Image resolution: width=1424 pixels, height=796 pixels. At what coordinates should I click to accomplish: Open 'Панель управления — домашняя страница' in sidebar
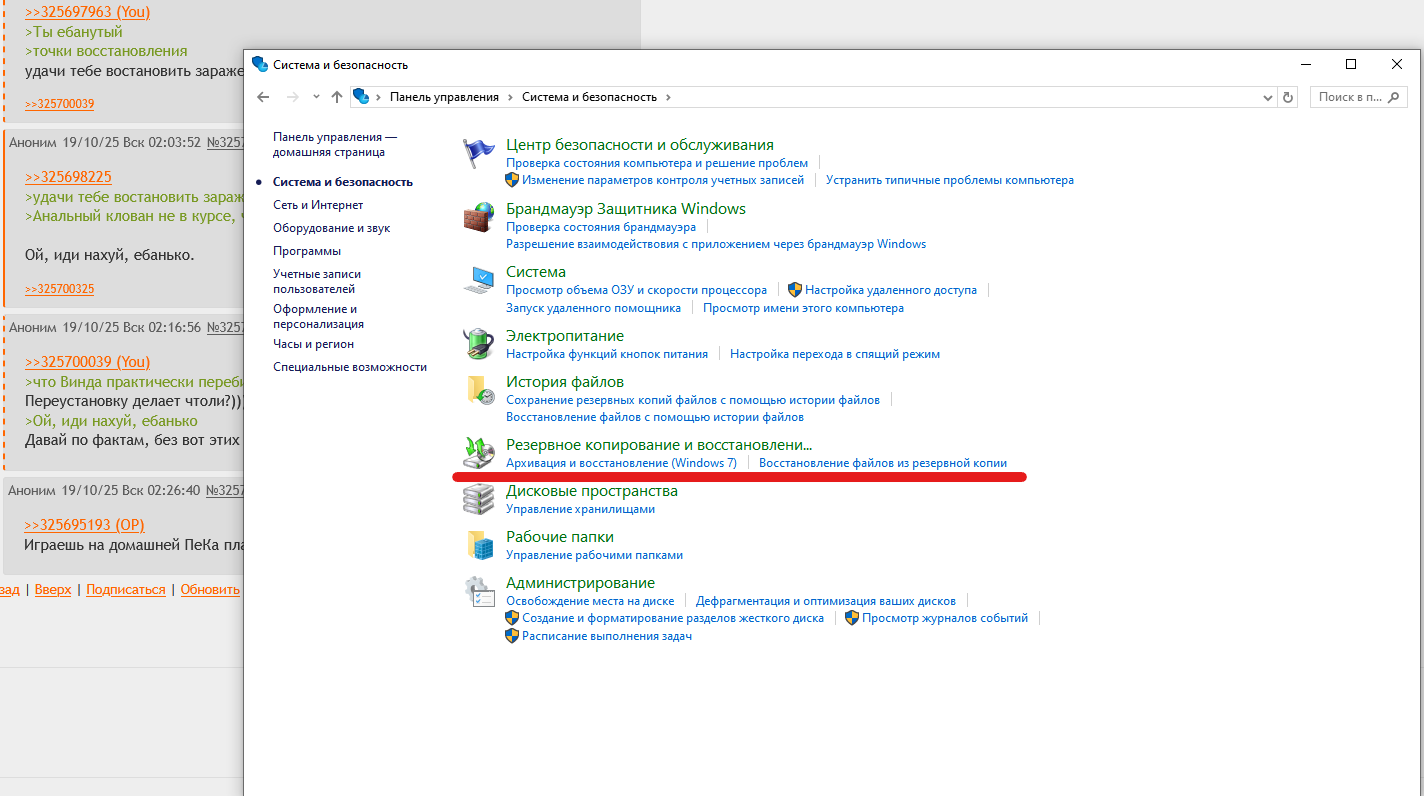pyautogui.click(x=335, y=144)
